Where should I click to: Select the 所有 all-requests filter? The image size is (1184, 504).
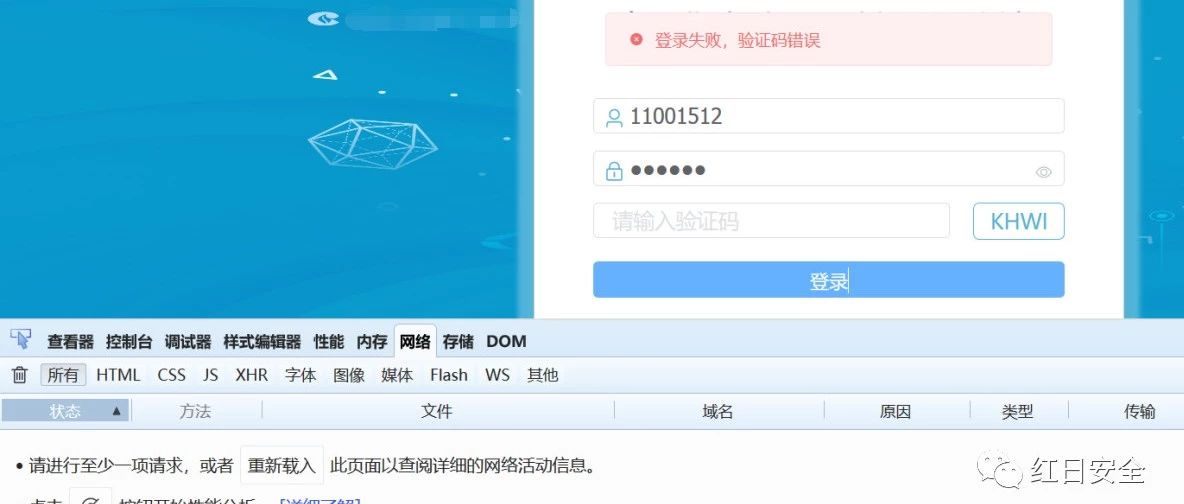tap(63, 375)
